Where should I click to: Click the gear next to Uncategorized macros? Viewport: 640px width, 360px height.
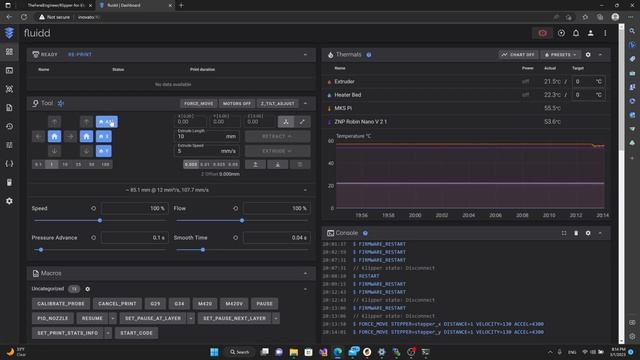[x=87, y=289]
